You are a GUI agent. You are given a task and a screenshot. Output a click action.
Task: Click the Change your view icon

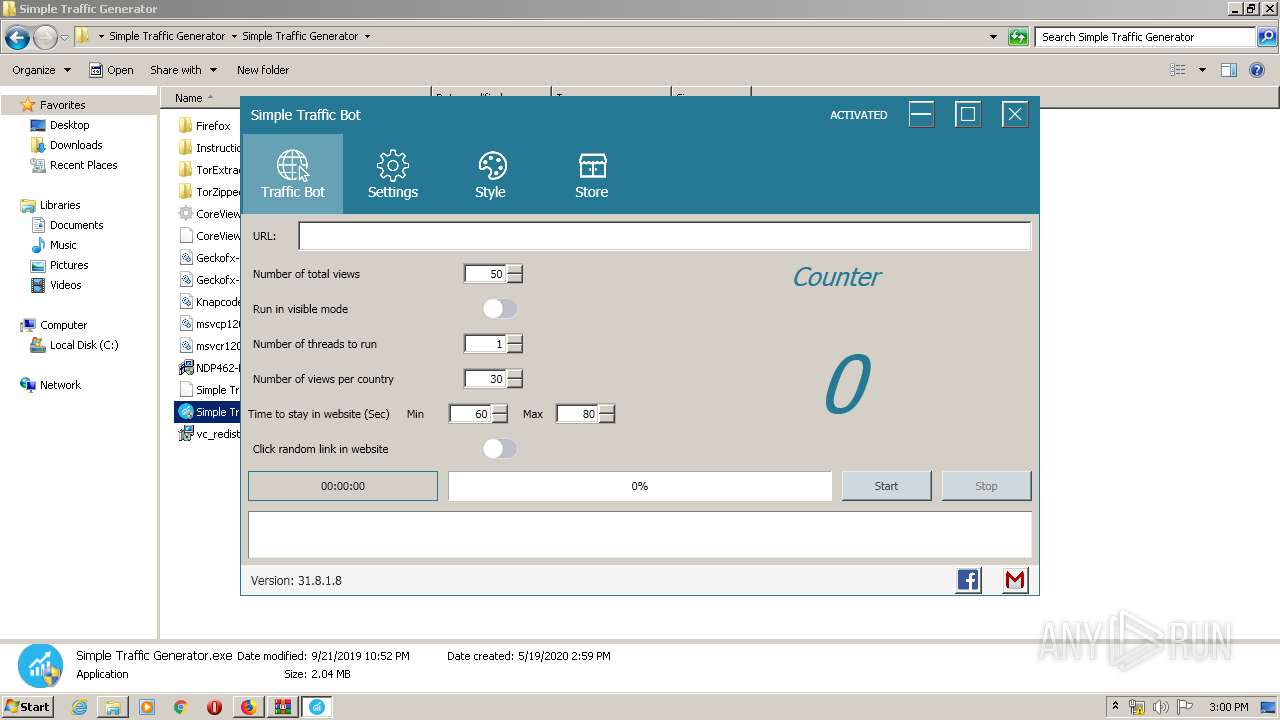tap(1178, 70)
